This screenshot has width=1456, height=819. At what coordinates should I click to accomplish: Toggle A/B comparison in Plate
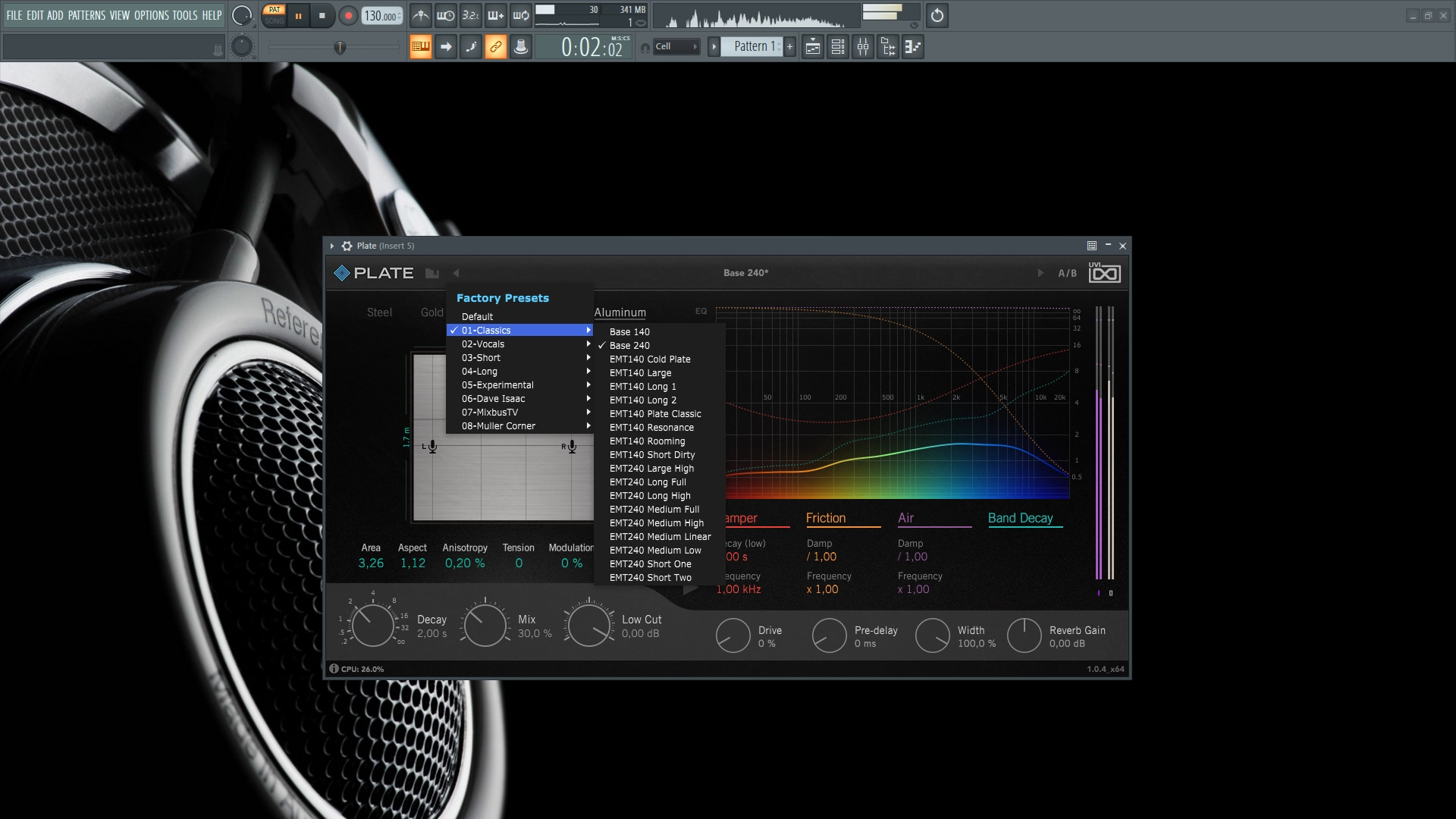(1067, 273)
